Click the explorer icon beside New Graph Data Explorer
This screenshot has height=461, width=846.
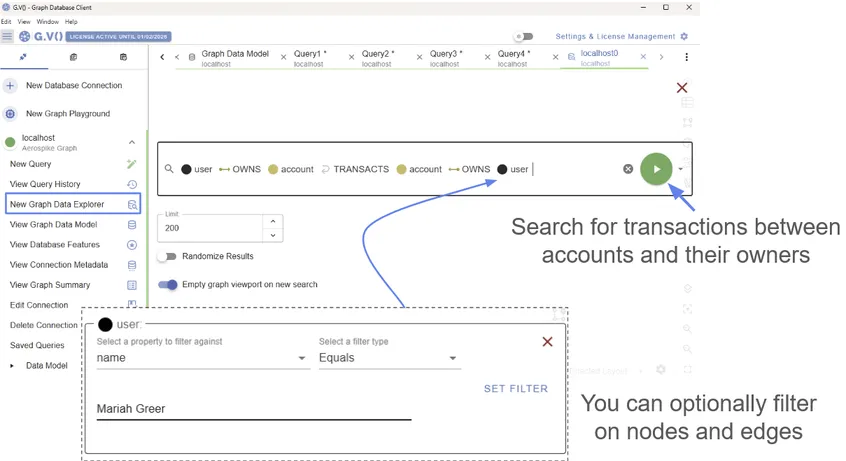[132, 205]
